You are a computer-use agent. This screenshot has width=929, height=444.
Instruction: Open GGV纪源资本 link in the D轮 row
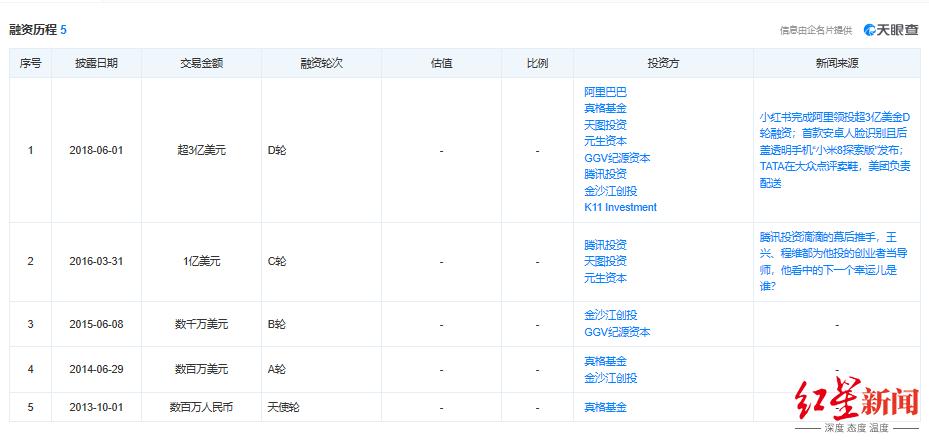[617, 158]
